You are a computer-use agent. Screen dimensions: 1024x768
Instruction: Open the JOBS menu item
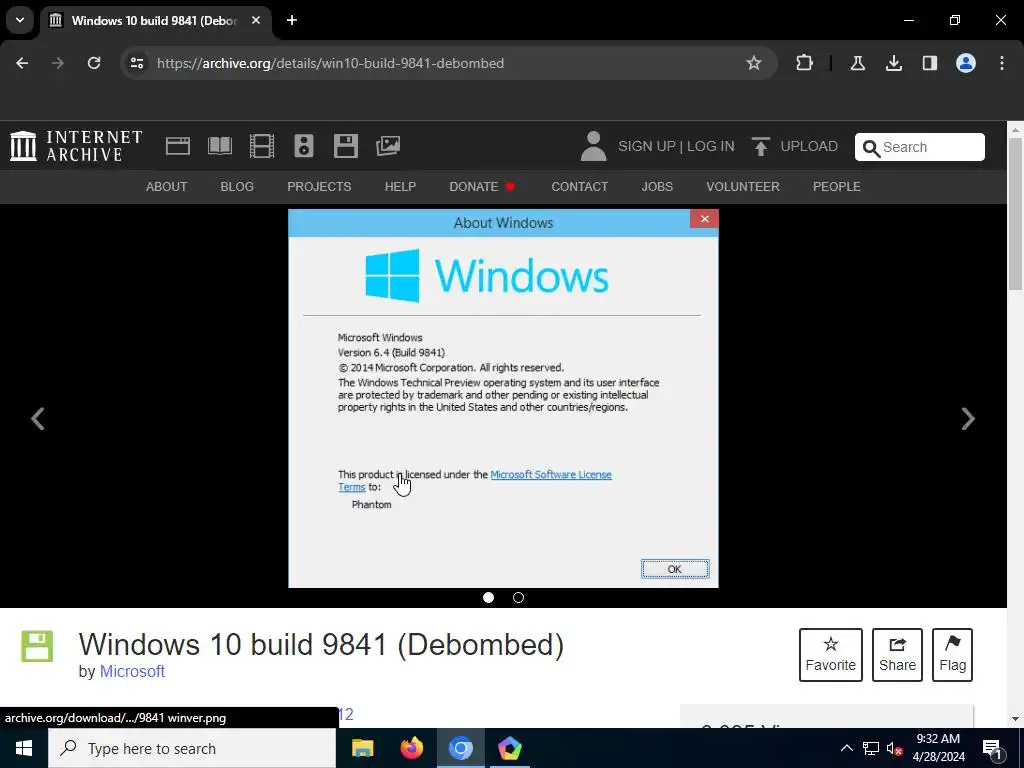(x=657, y=187)
